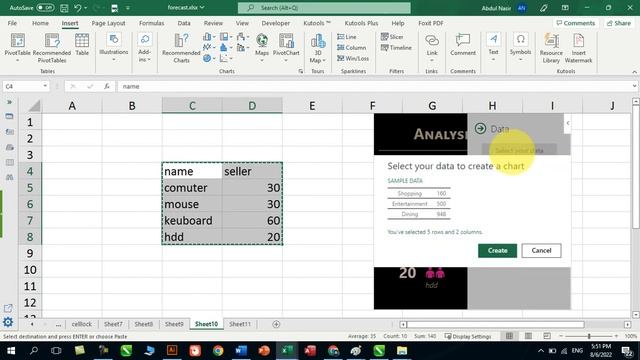Open the Add-ins menu
640x360 pixels.
coord(144,47)
